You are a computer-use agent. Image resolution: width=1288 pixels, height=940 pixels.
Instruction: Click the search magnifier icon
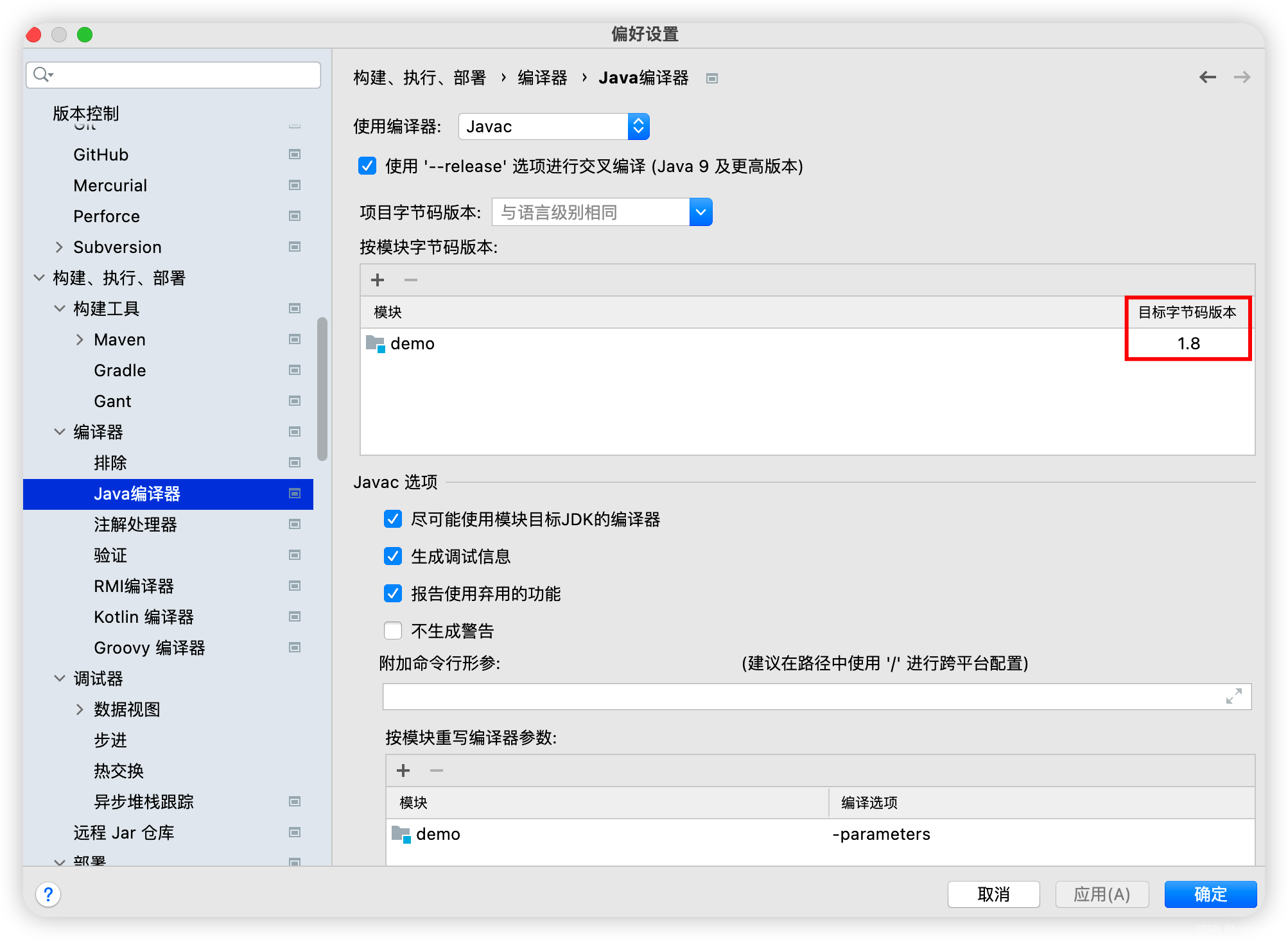[42, 75]
